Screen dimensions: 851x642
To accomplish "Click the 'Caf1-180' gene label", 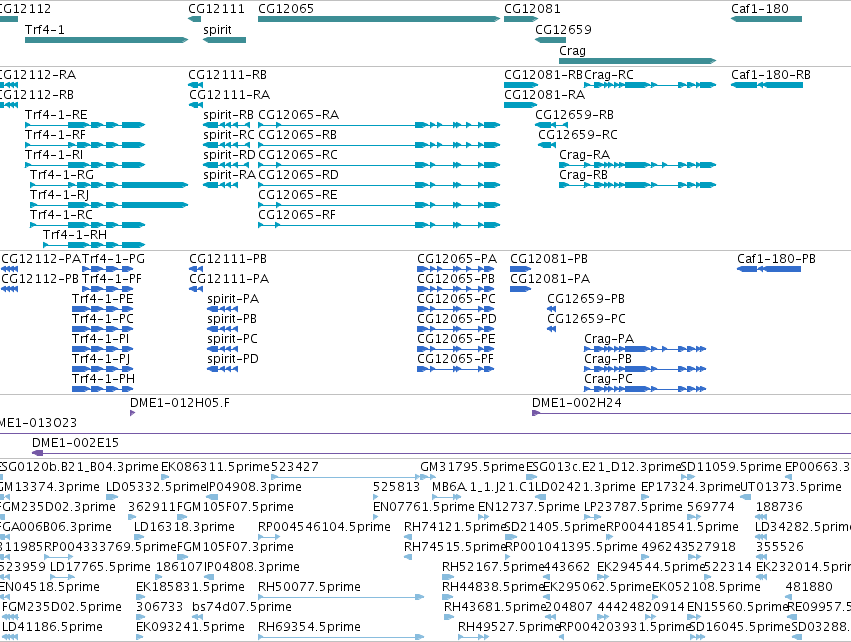I will (x=760, y=9).
